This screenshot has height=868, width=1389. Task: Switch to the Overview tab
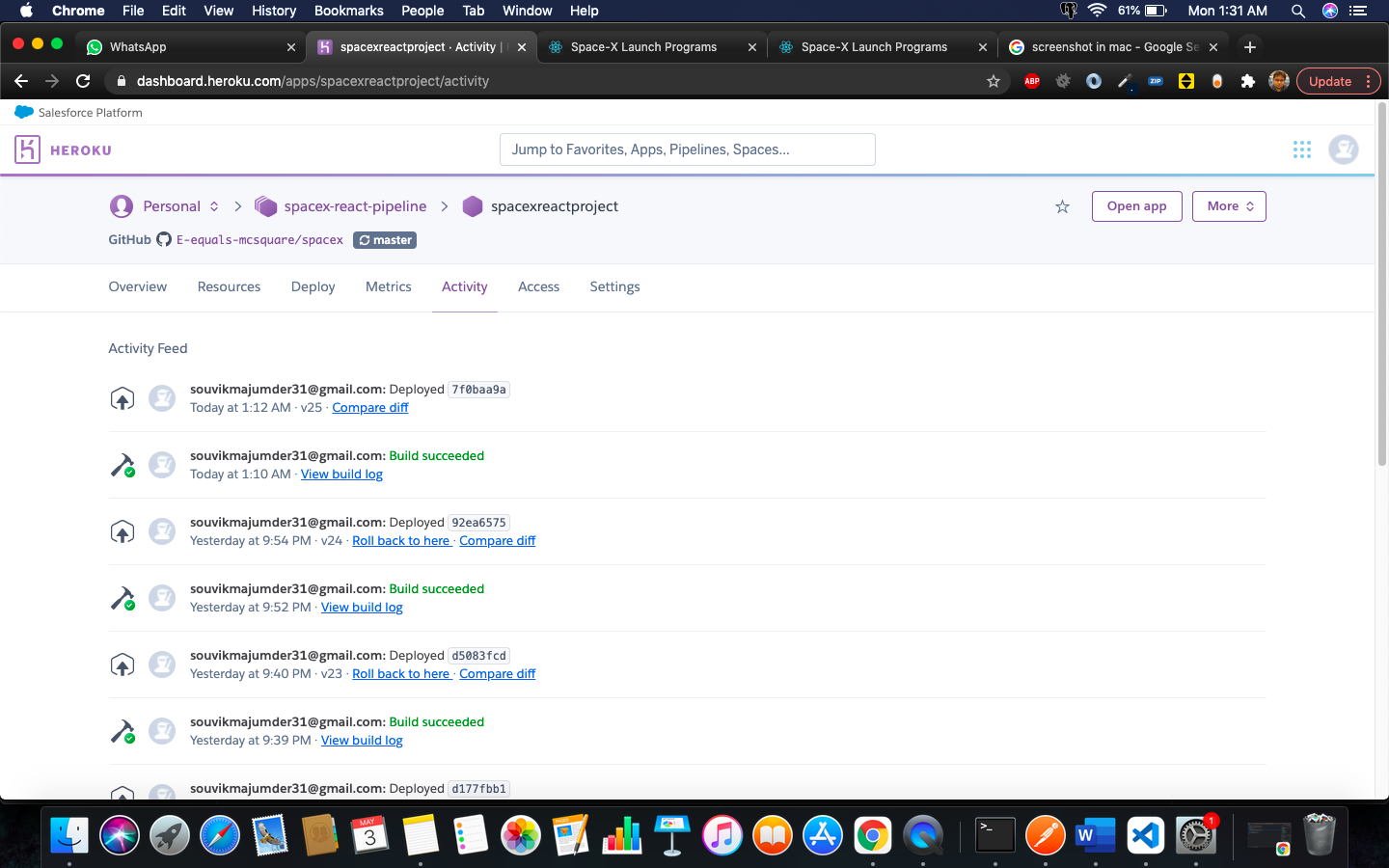pos(138,286)
